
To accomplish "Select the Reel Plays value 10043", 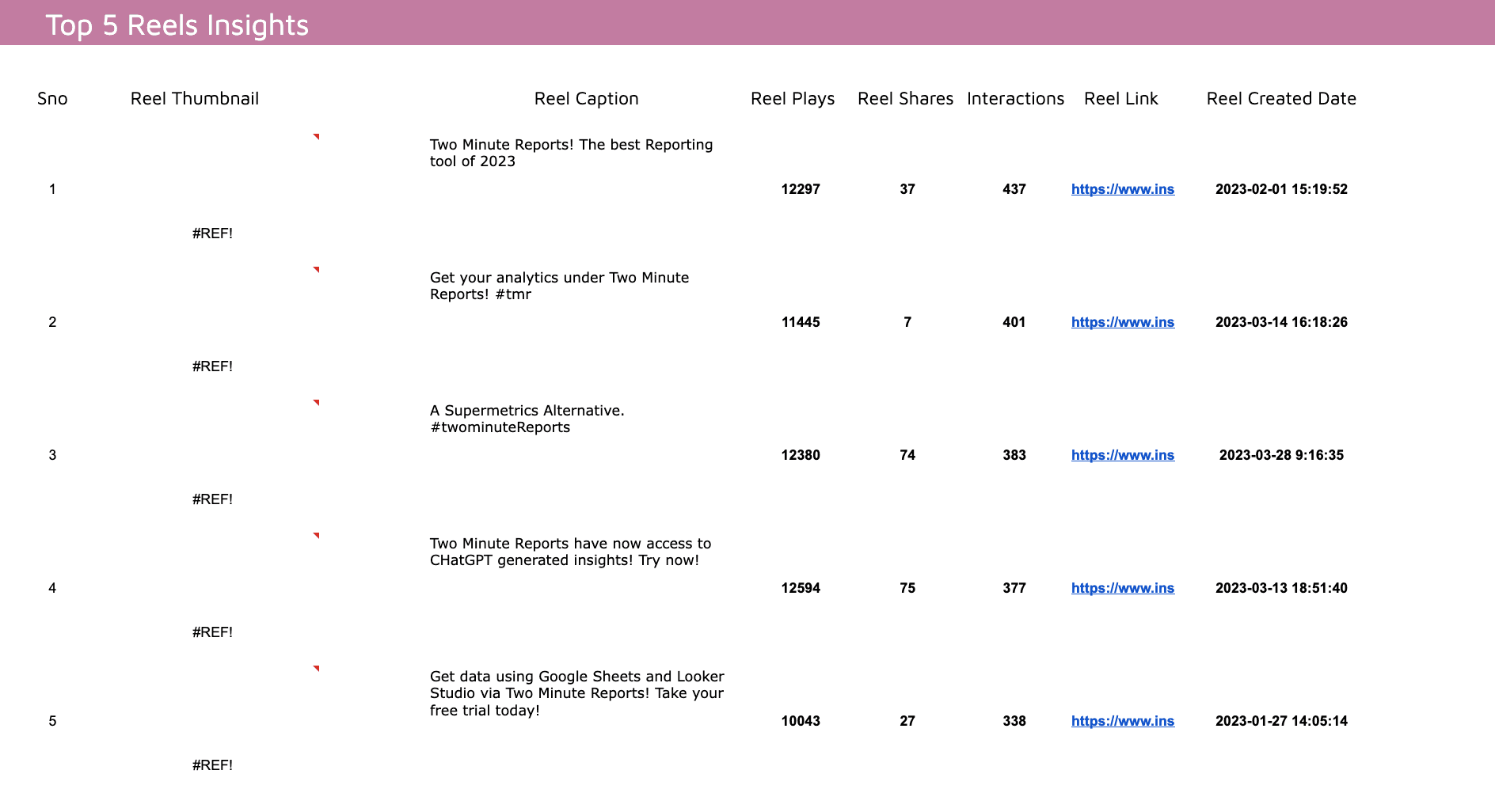I will click(x=801, y=721).
